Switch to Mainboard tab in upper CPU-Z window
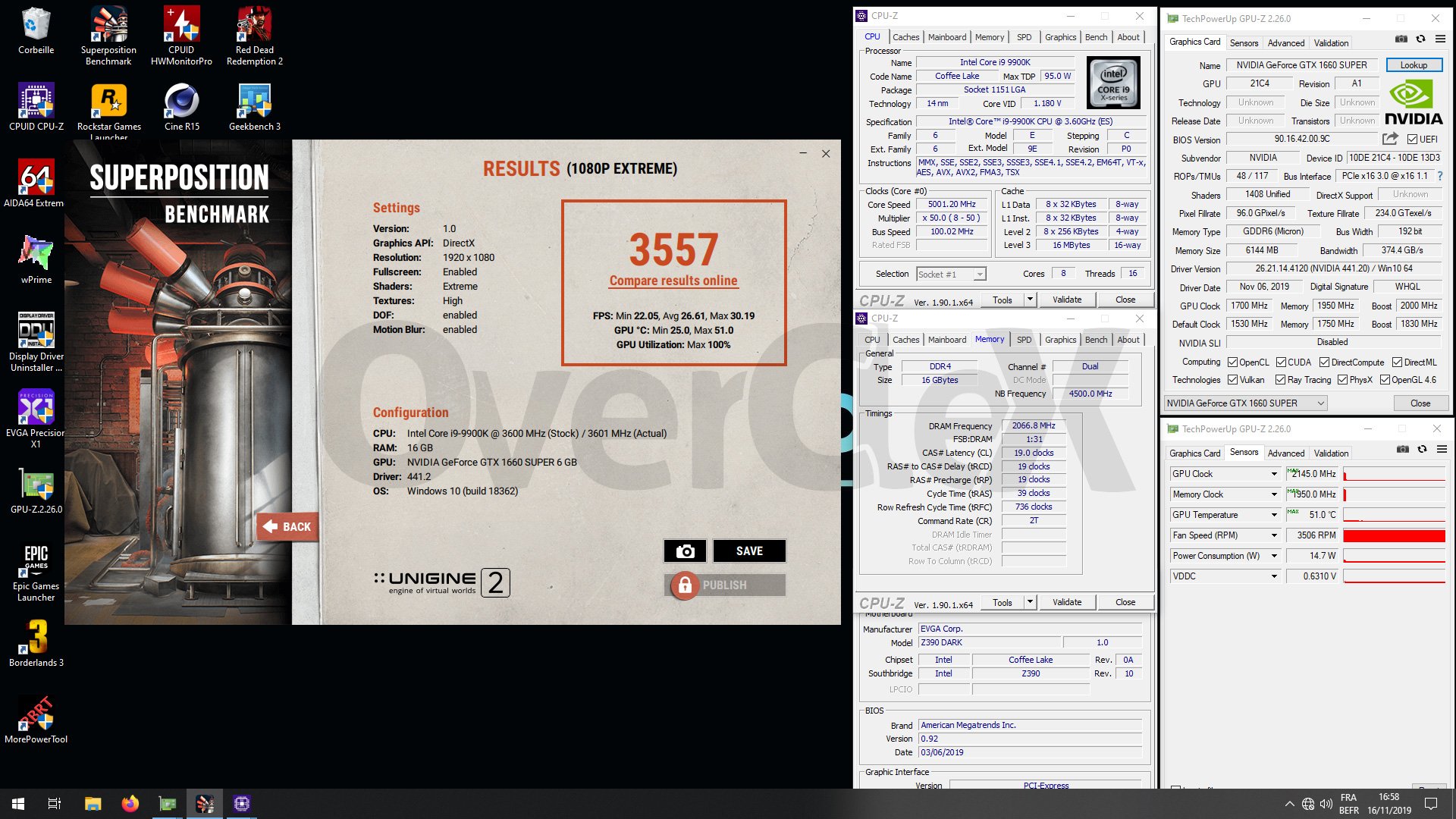Viewport: 1456px width, 819px height. click(x=947, y=37)
